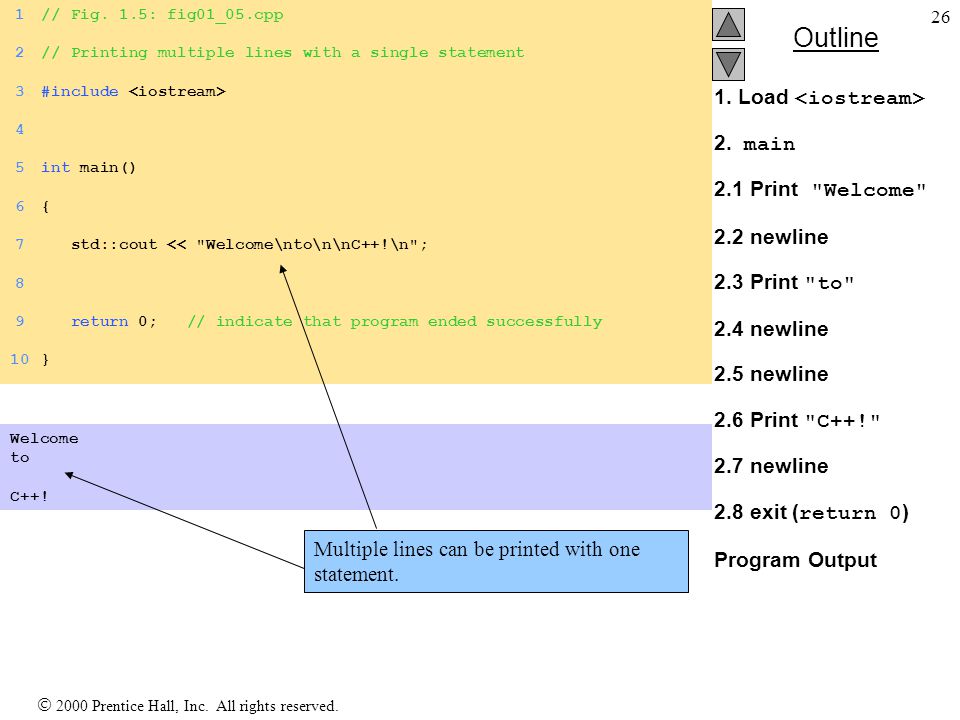Screen dimensions: 960x720
Task: Open the underlined Outline heading link
Action: (x=836, y=38)
